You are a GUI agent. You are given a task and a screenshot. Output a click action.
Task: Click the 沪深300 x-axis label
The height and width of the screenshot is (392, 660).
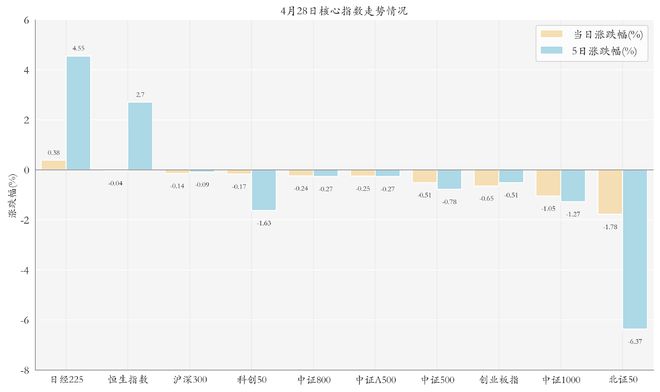click(190, 379)
